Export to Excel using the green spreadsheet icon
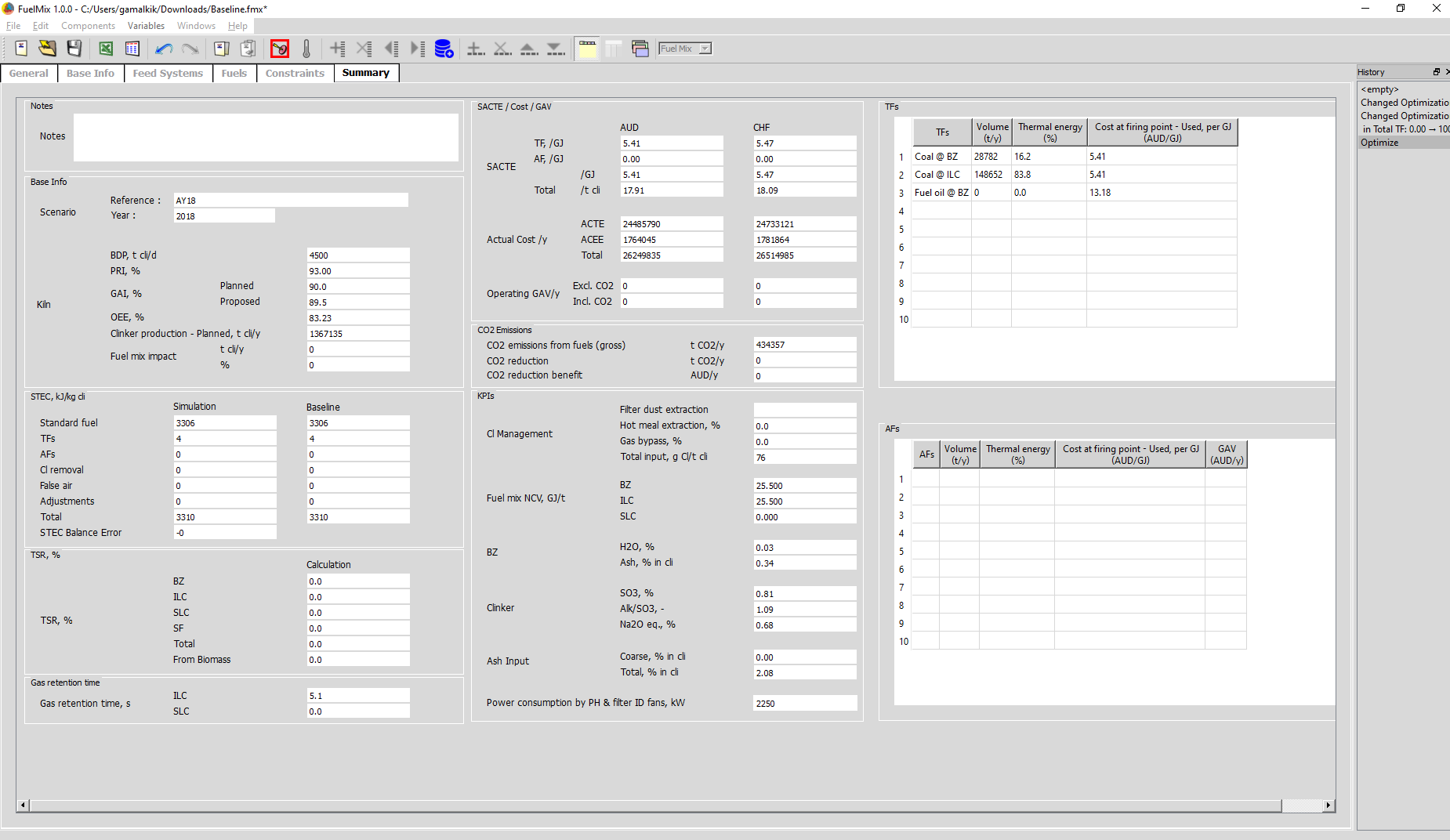Viewport: 1450px width, 840px height. coord(106,49)
